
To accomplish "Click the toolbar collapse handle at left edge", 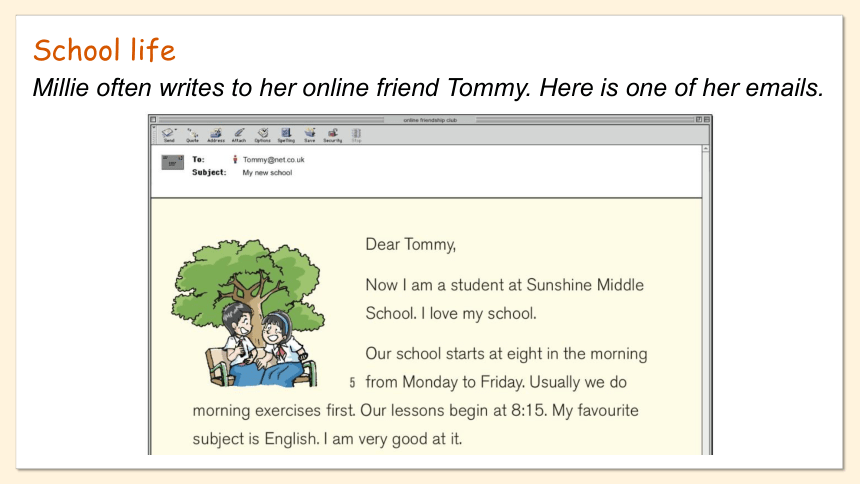I will [154, 134].
